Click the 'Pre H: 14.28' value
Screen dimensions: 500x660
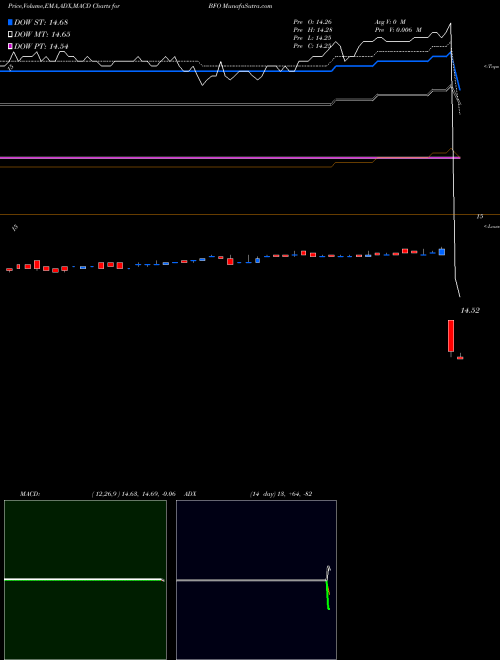tap(313, 30)
